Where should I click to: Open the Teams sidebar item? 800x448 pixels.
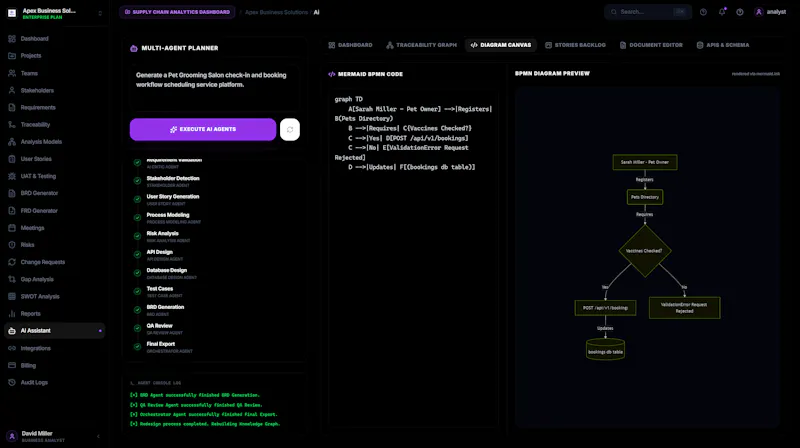pyautogui.click(x=54, y=73)
